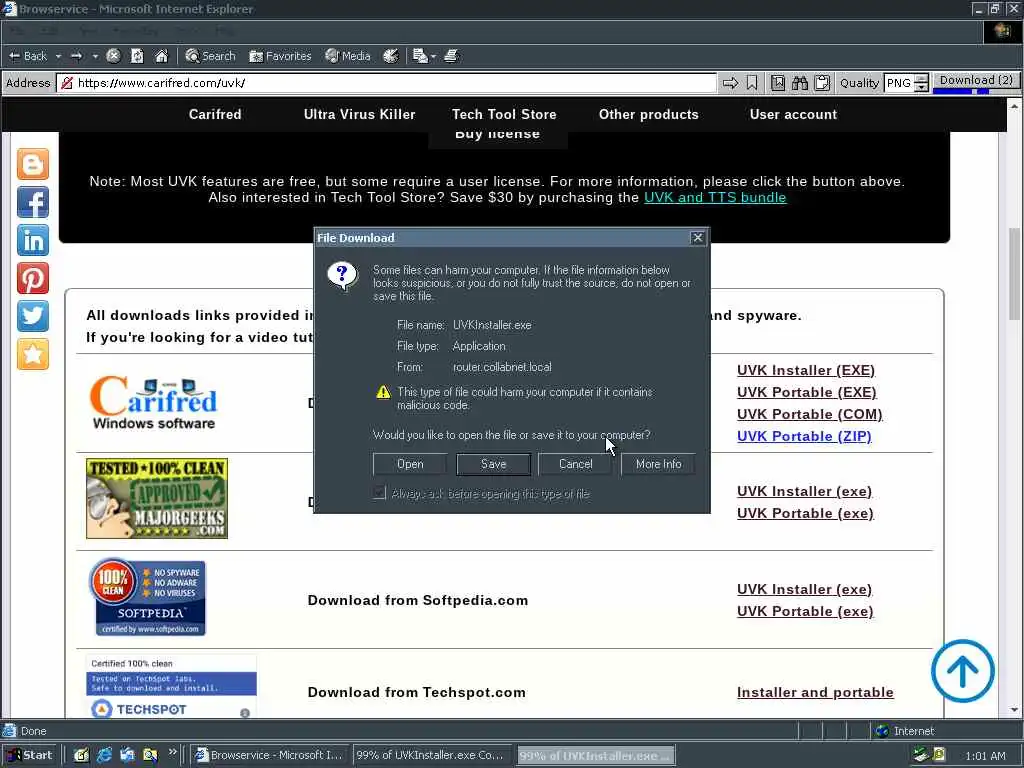Click Techspot Installer and portable link
Screen dimensions: 1024x768
(815, 692)
